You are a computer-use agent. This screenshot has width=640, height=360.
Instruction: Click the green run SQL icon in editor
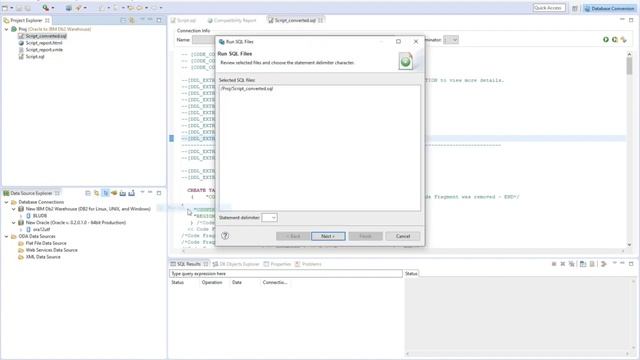tap(606, 40)
